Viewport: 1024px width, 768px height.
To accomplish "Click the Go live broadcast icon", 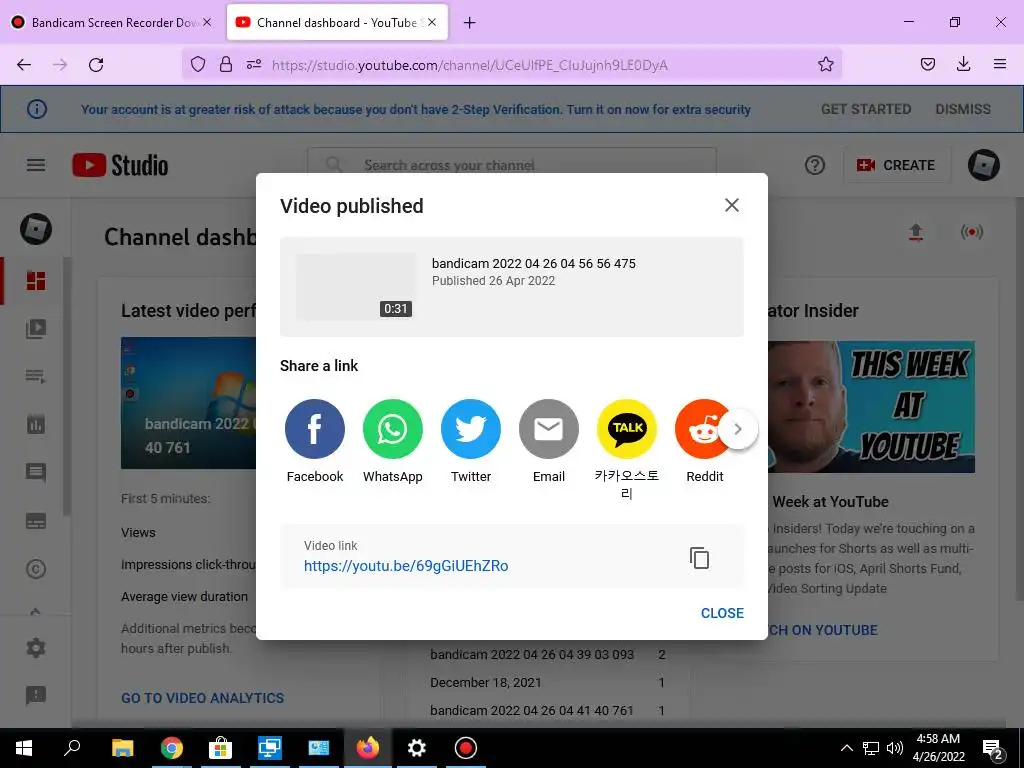I will tap(972, 232).
